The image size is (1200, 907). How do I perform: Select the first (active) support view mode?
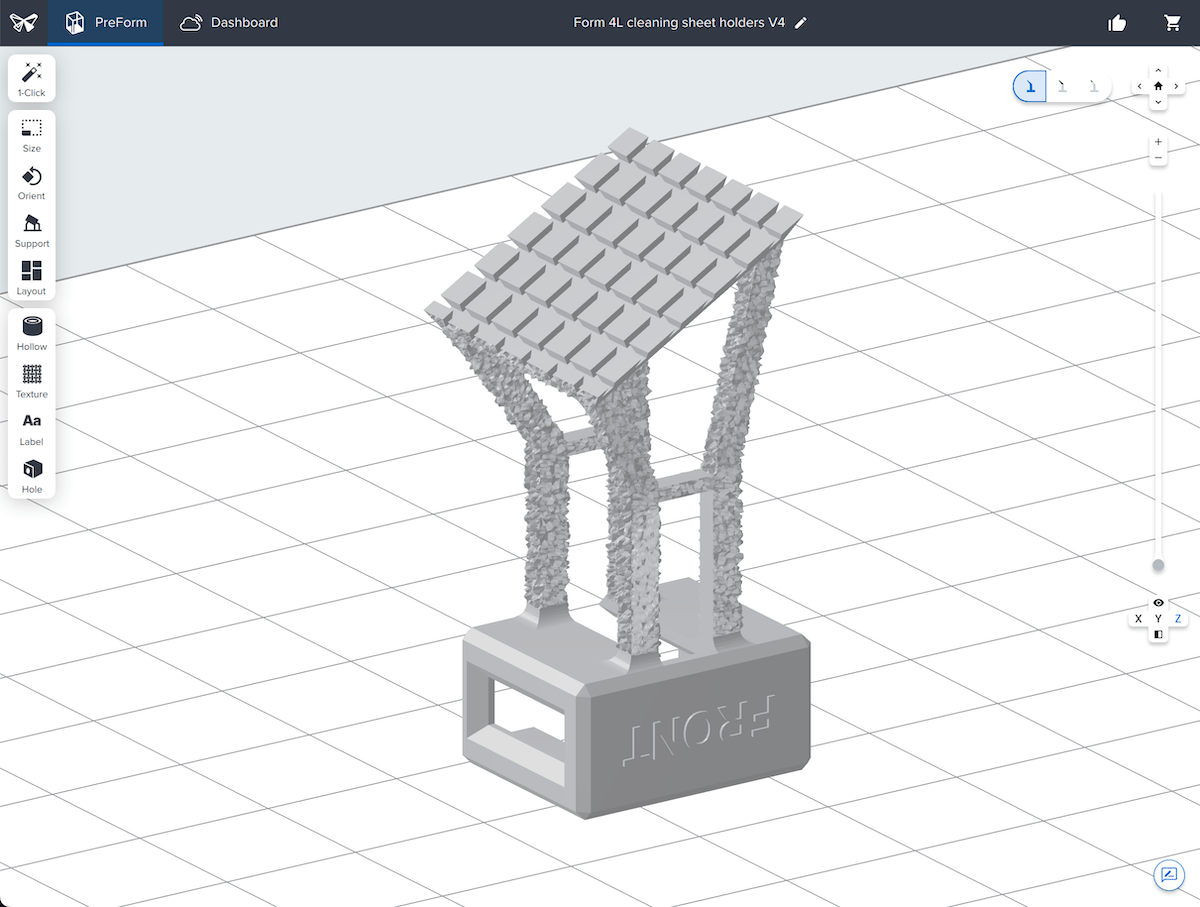tap(1030, 87)
